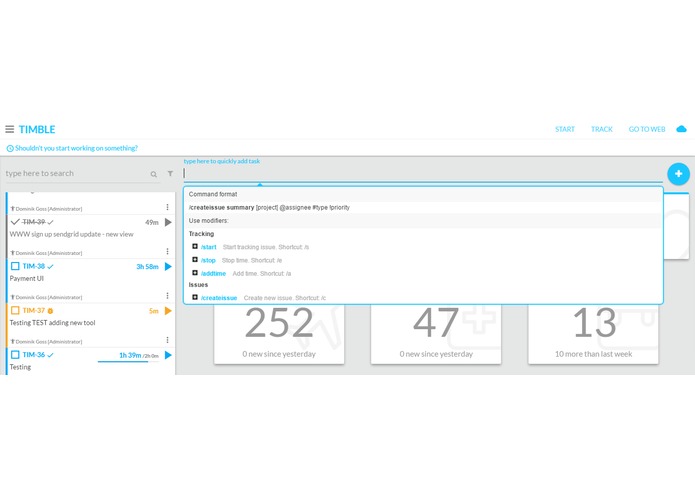695x494 pixels.
Task: Click the cloud sync icon
Action: [x=681, y=129]
